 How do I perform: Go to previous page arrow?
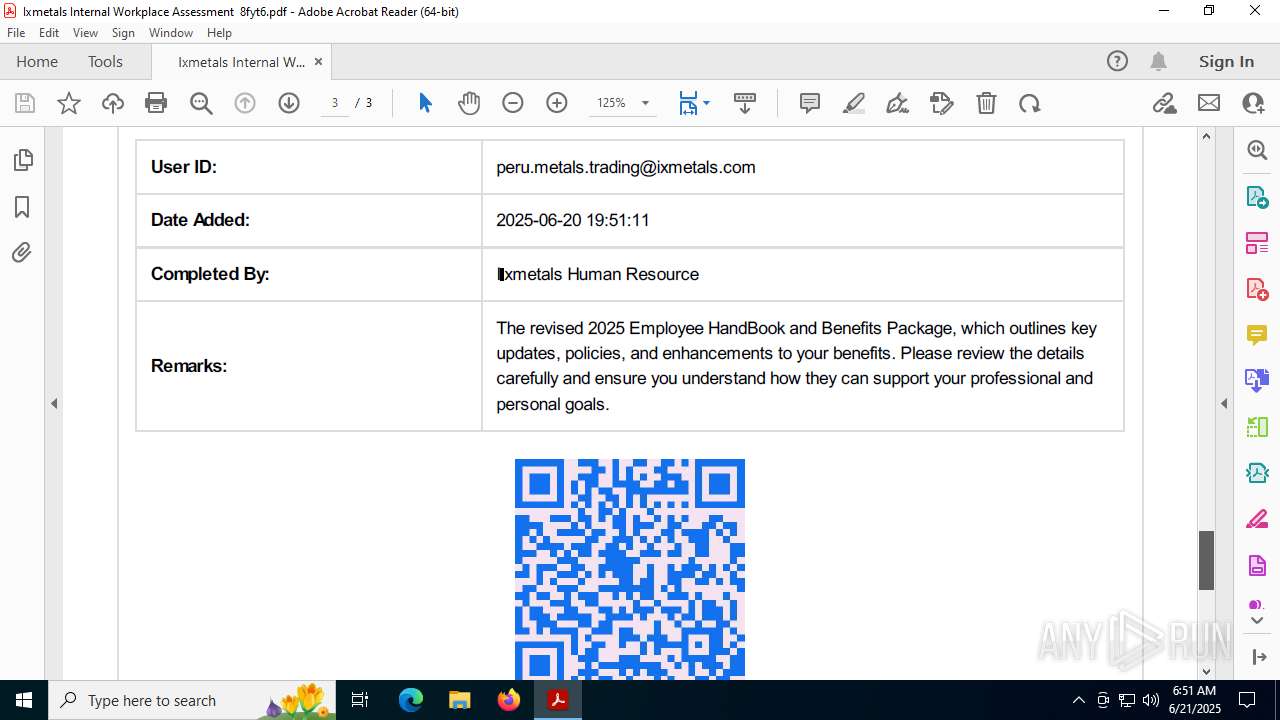[x=245, y=103]
